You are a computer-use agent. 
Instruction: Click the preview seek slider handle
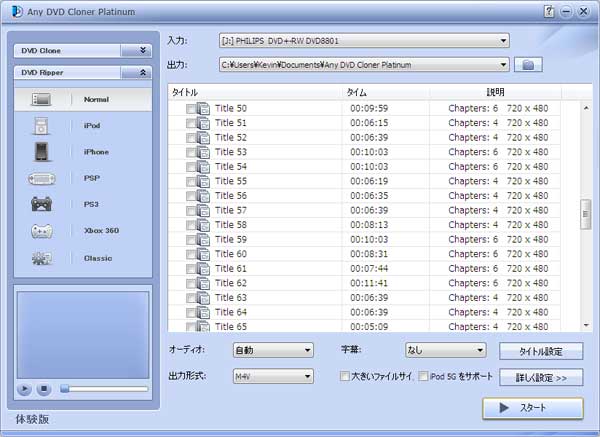[x=64, y=389]
